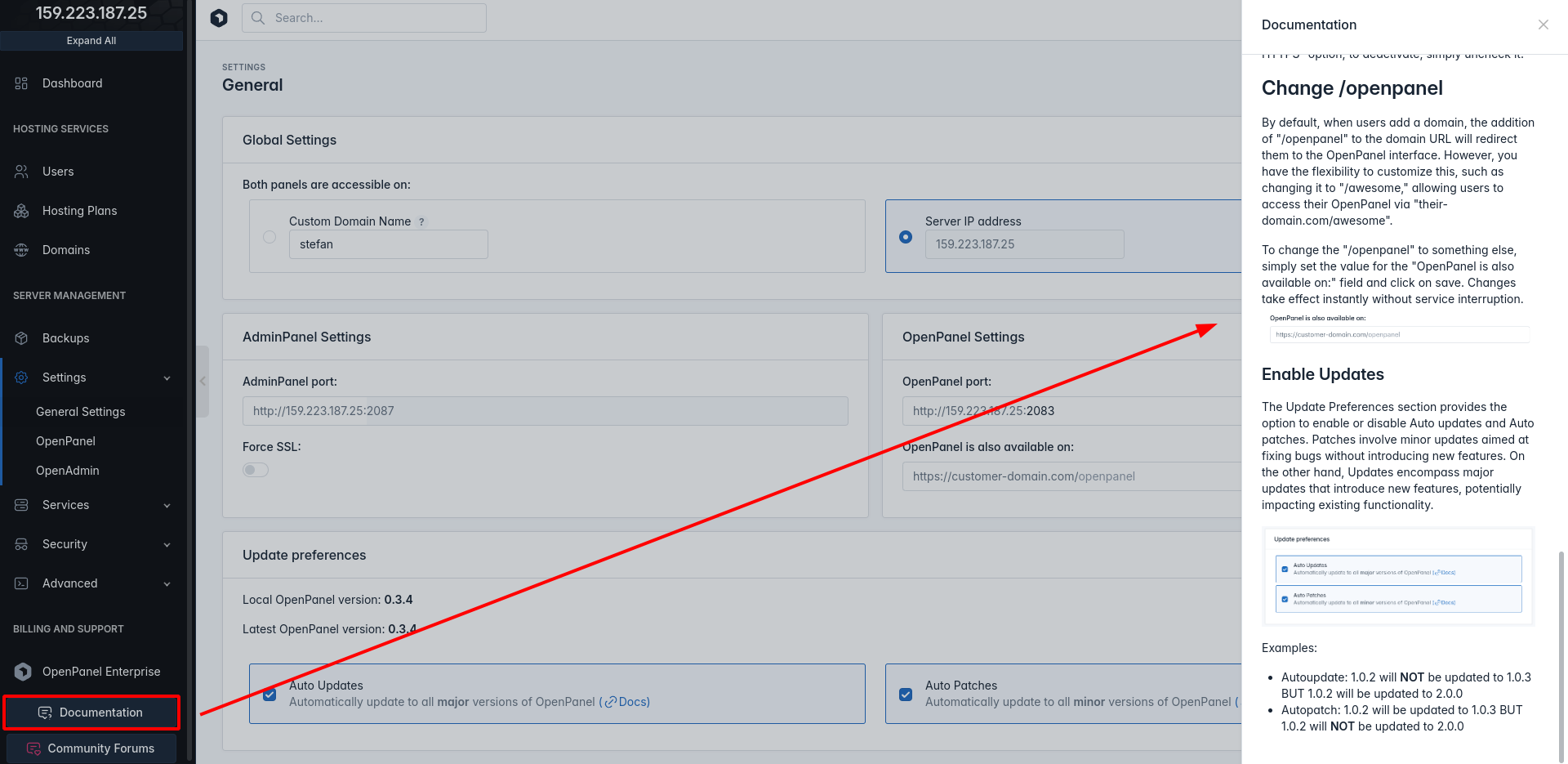This screenshot has width=1568, height=764.
Task: Open General Settings submenu item
Action: point(81,412)
